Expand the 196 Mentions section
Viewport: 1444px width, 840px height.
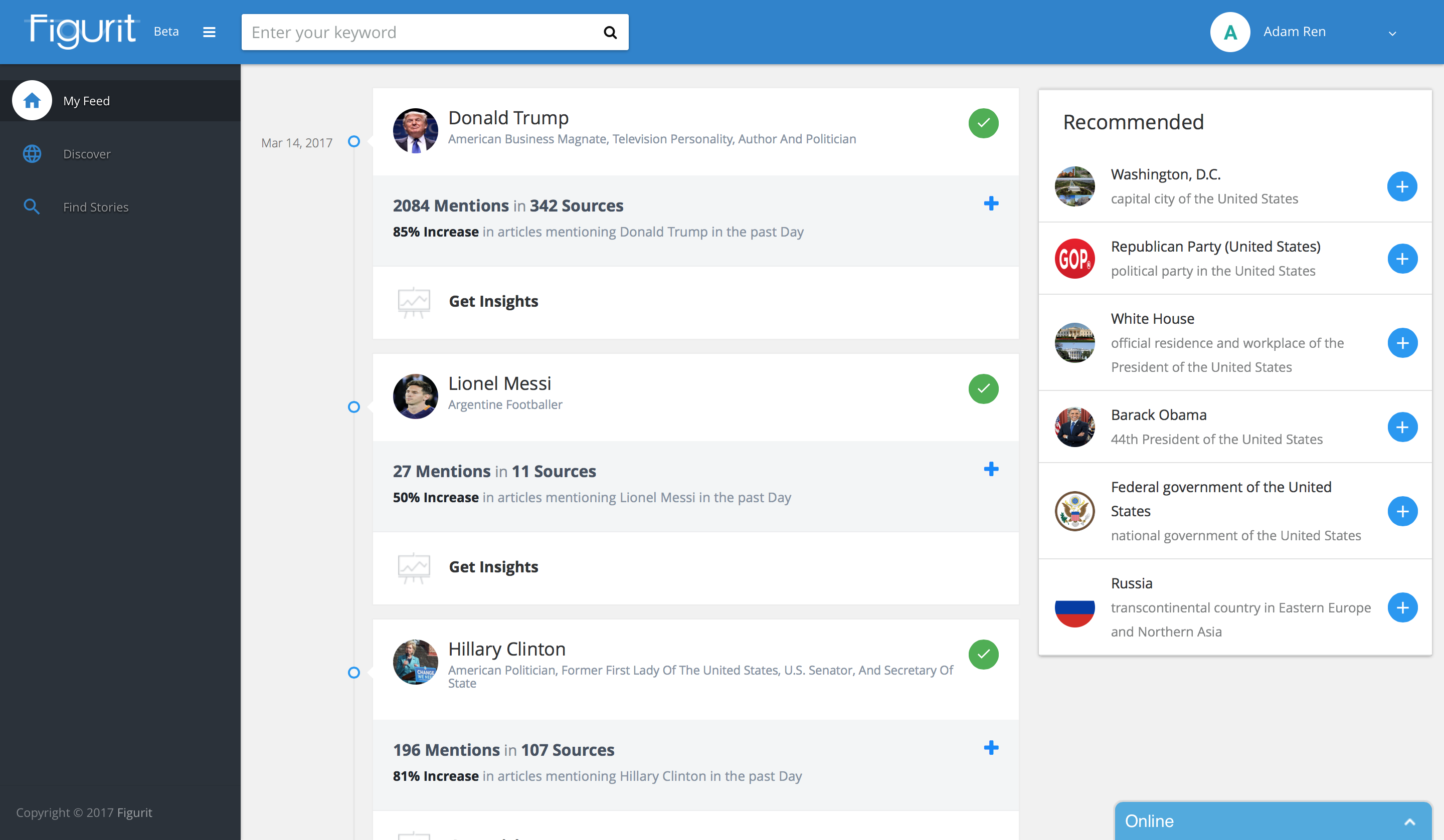point(991,748)
